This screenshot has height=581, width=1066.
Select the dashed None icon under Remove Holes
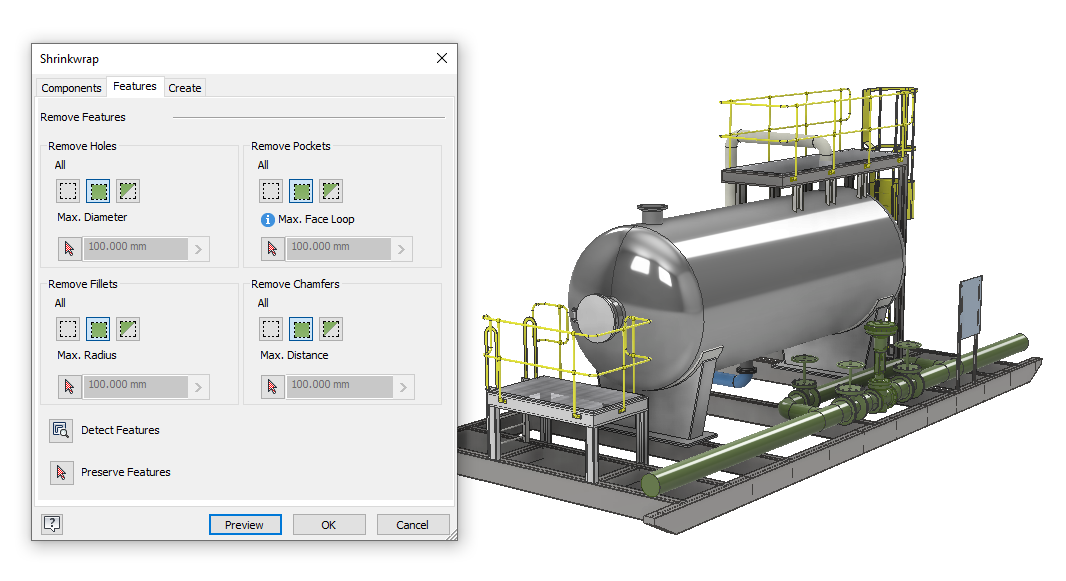pos(67,190)
